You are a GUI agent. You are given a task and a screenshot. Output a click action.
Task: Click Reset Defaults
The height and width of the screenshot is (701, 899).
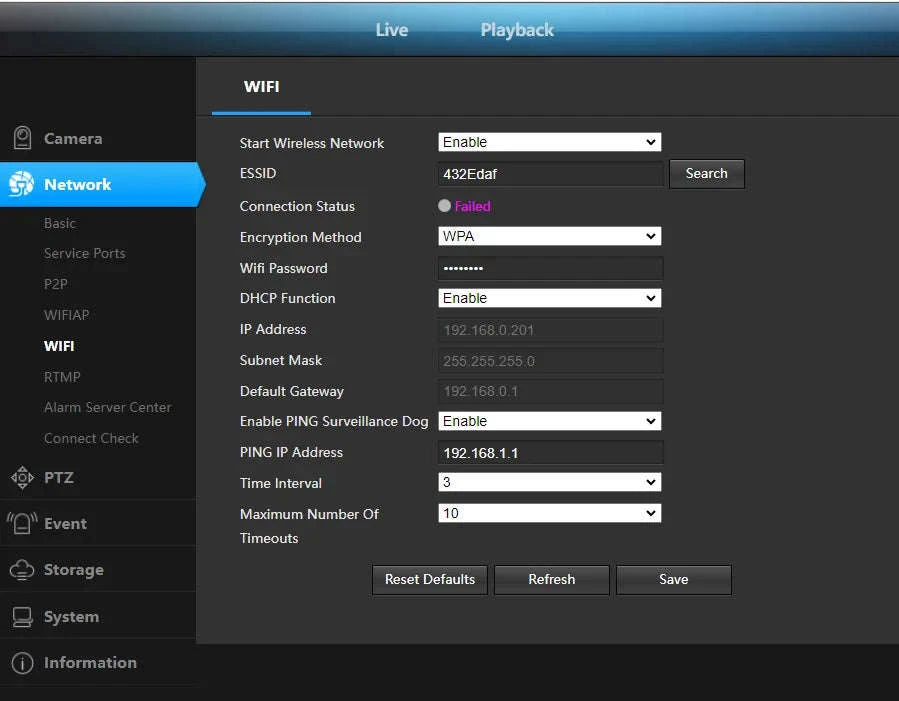click(x=429, y=579)
